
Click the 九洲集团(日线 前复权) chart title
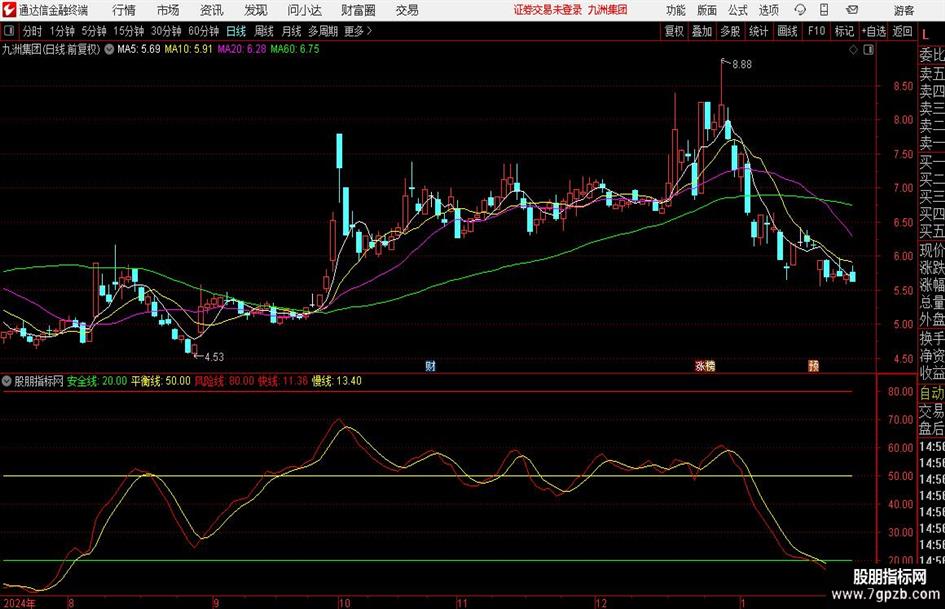(51, 49)
